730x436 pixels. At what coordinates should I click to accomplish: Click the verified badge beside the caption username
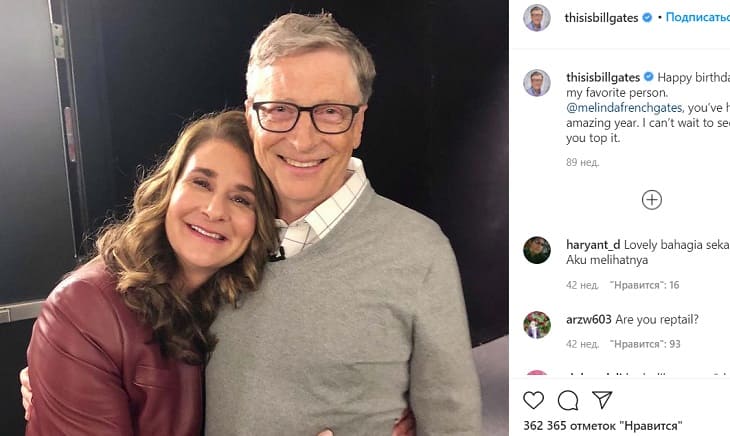[x=649, y=77]
